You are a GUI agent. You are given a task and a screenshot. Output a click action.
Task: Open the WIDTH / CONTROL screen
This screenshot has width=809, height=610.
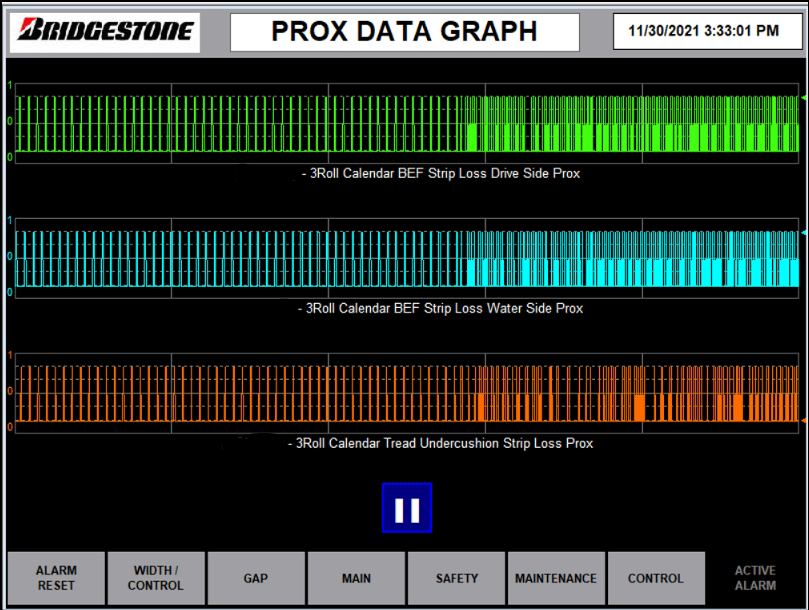coord(156,578)
